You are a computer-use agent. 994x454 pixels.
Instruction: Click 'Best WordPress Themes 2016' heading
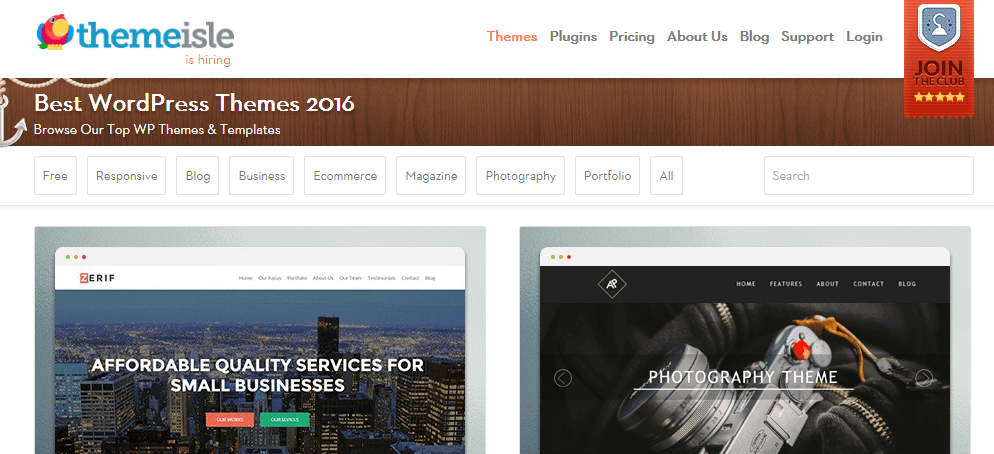194,103
